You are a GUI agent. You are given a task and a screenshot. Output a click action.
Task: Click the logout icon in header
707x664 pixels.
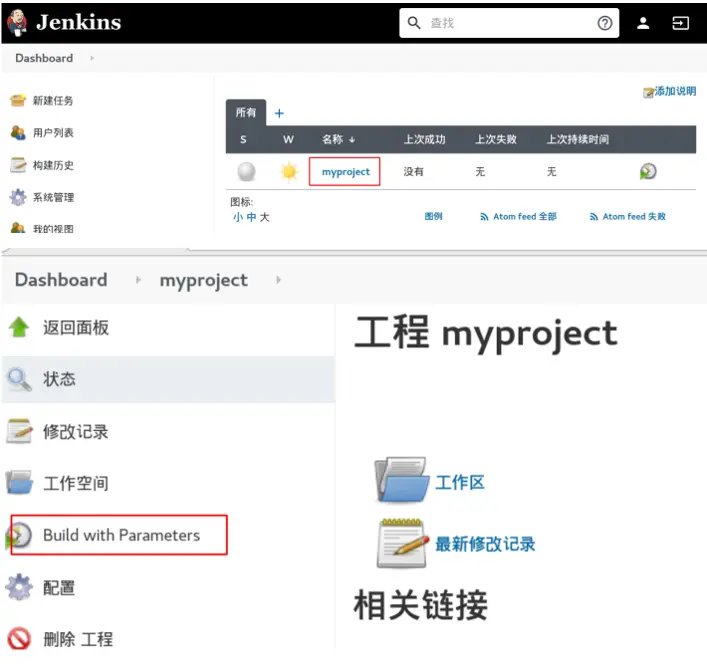point(681,23)
